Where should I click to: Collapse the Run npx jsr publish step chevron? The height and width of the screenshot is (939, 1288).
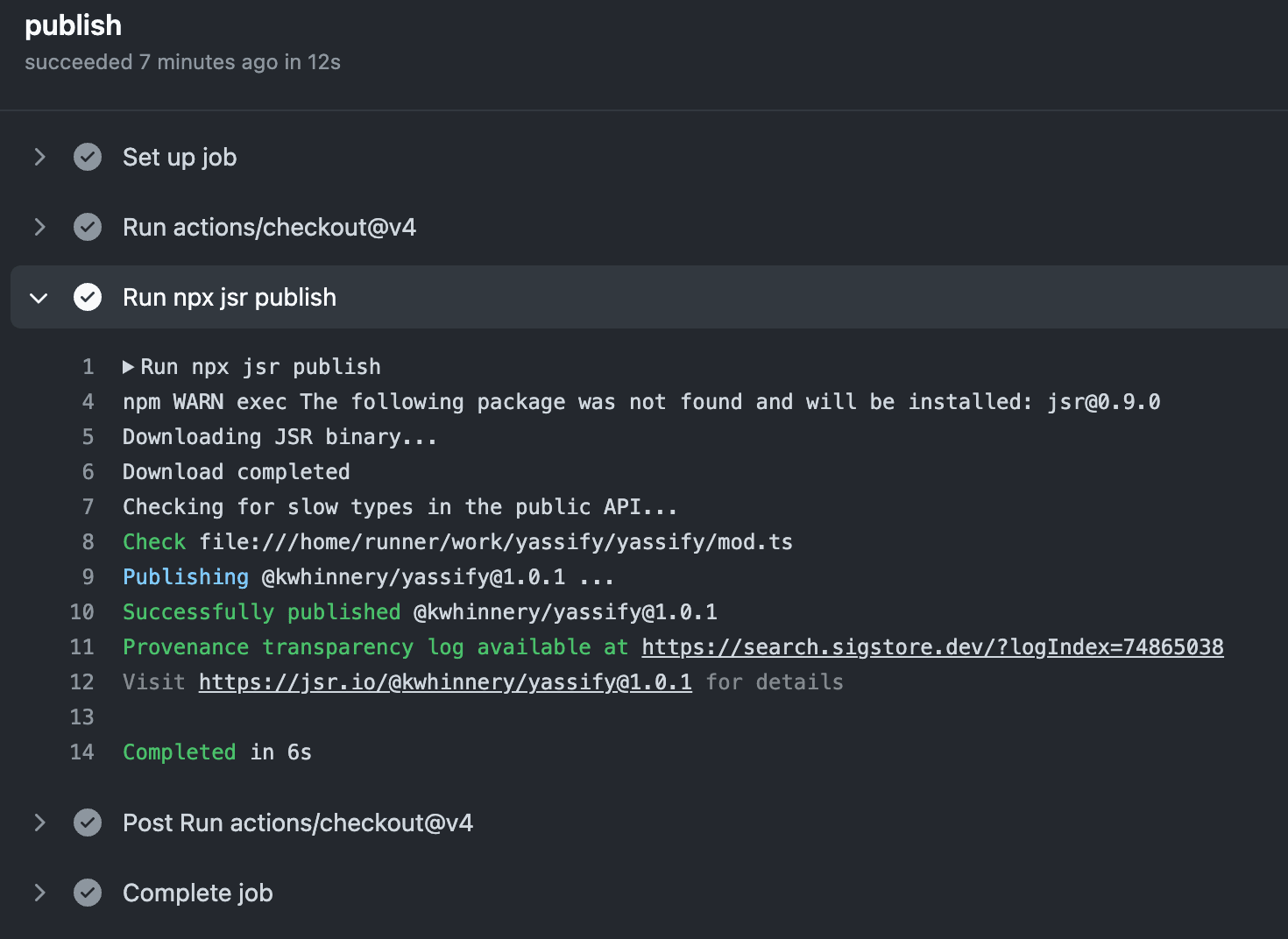39,298
